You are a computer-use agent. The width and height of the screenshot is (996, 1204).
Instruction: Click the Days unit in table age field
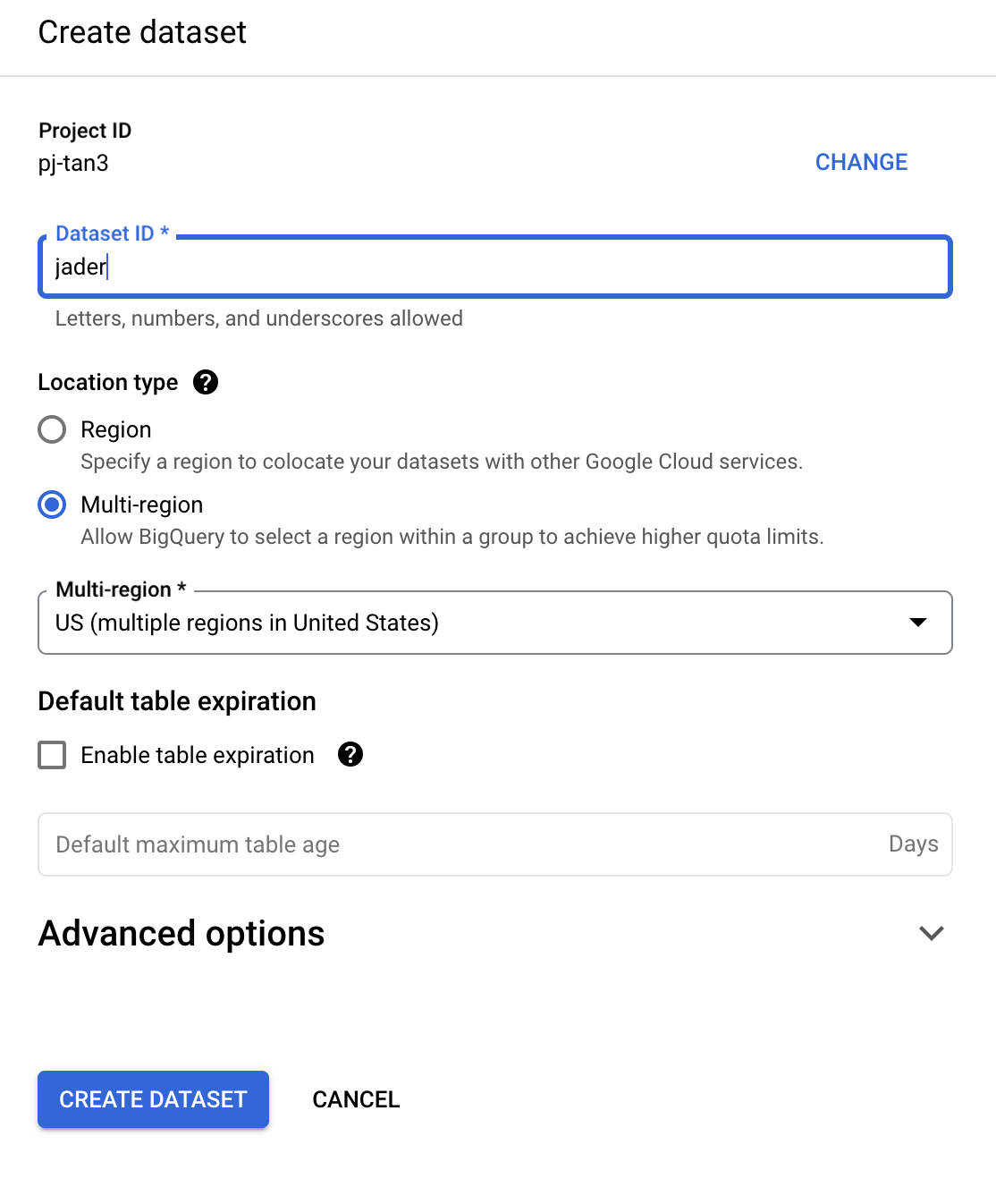[913, 844]
